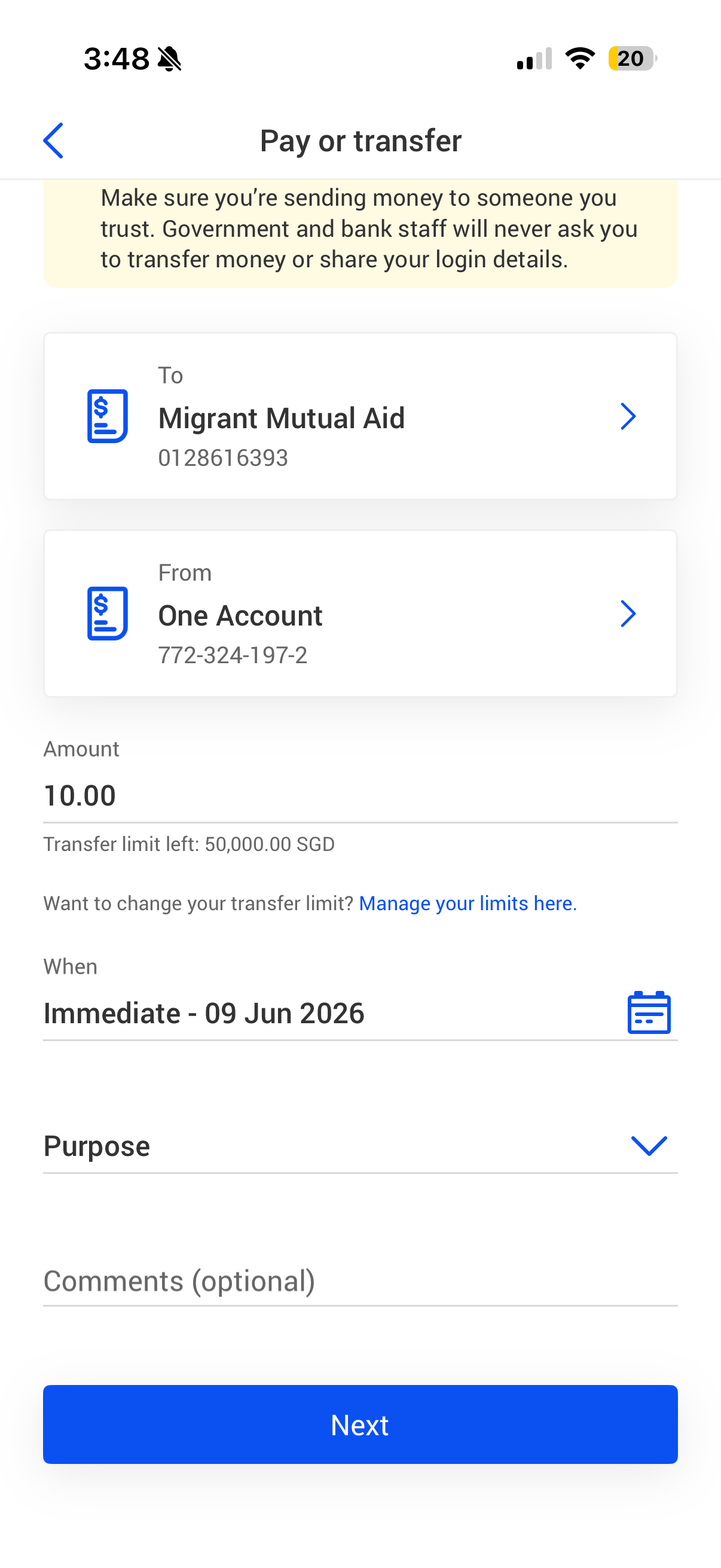Image resolution: width=721 pixels, height=1568 pixels.
Task: Change the When date Immediate - 09 Jun 2026
Action: point(360,1014)
